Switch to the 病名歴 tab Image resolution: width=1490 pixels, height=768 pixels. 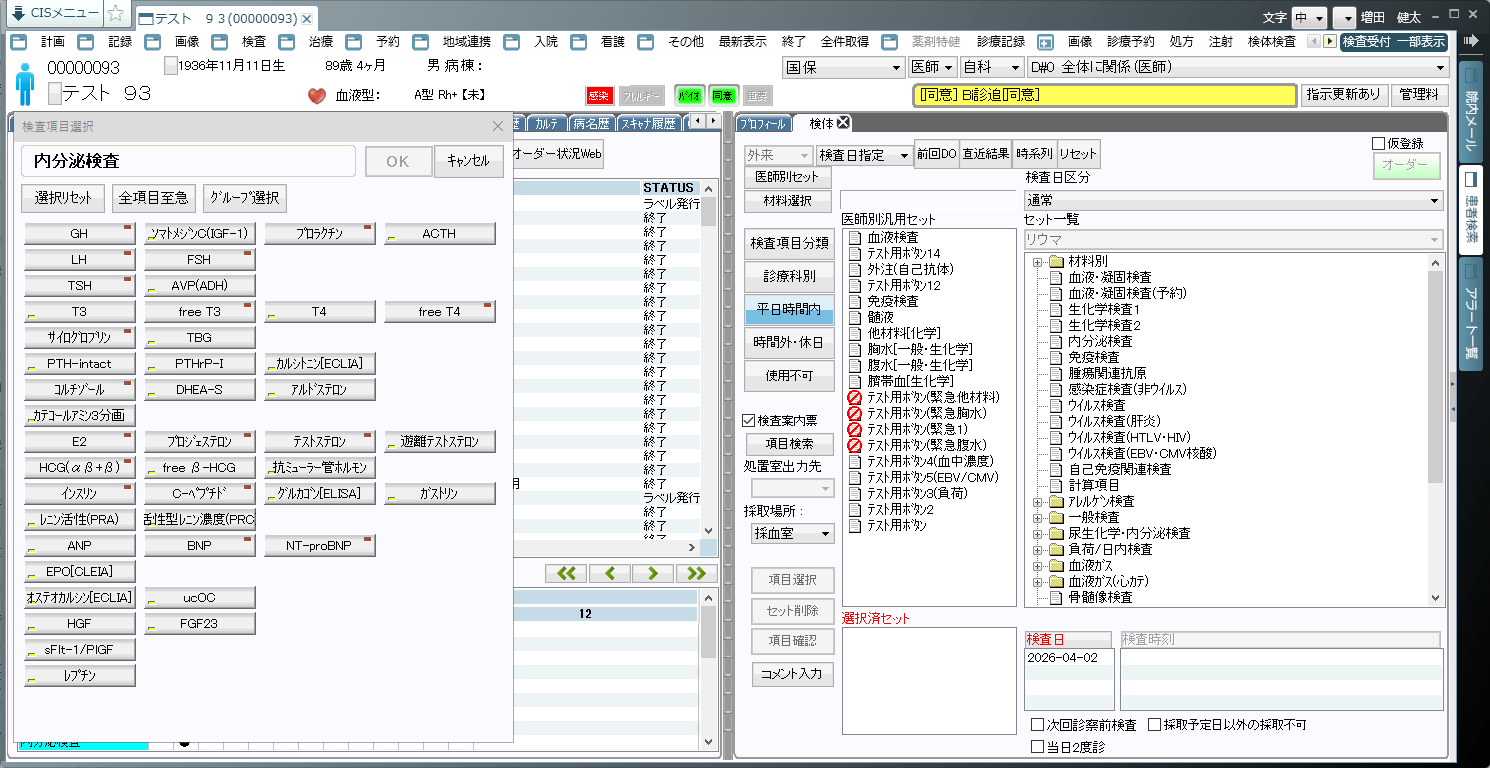(x=590, y=124)
